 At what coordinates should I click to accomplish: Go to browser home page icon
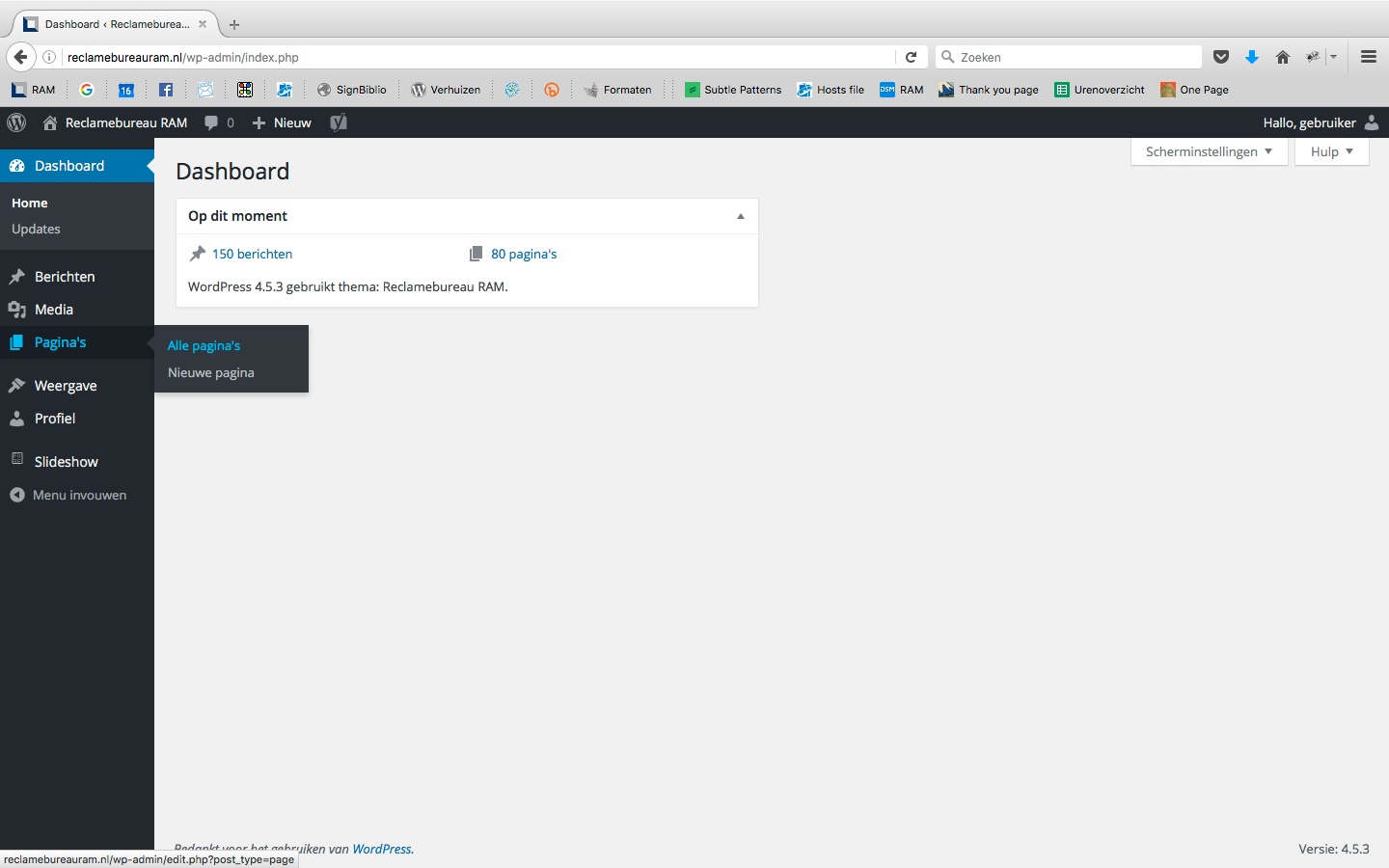coord(1283,57)
